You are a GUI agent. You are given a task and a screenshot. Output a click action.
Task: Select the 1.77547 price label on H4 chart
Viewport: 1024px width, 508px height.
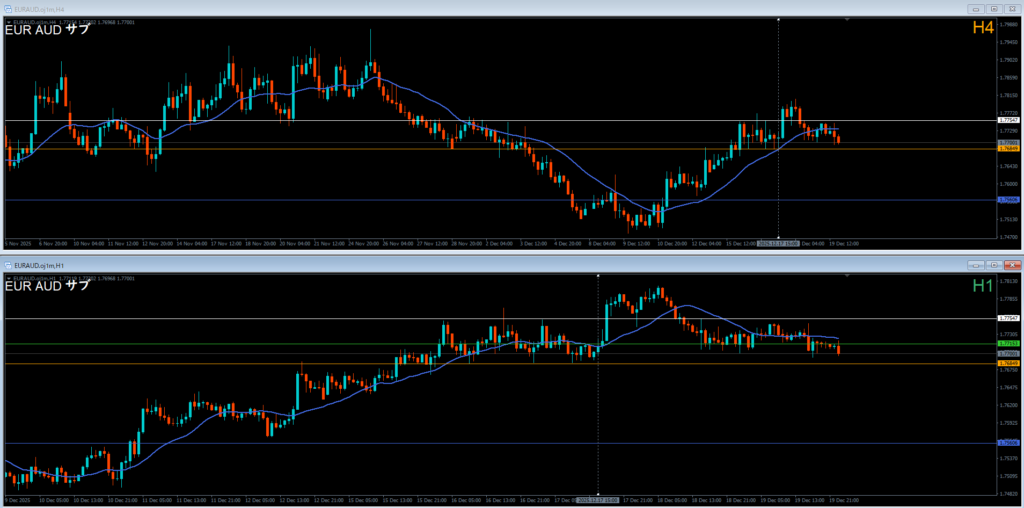point(1008,120)
